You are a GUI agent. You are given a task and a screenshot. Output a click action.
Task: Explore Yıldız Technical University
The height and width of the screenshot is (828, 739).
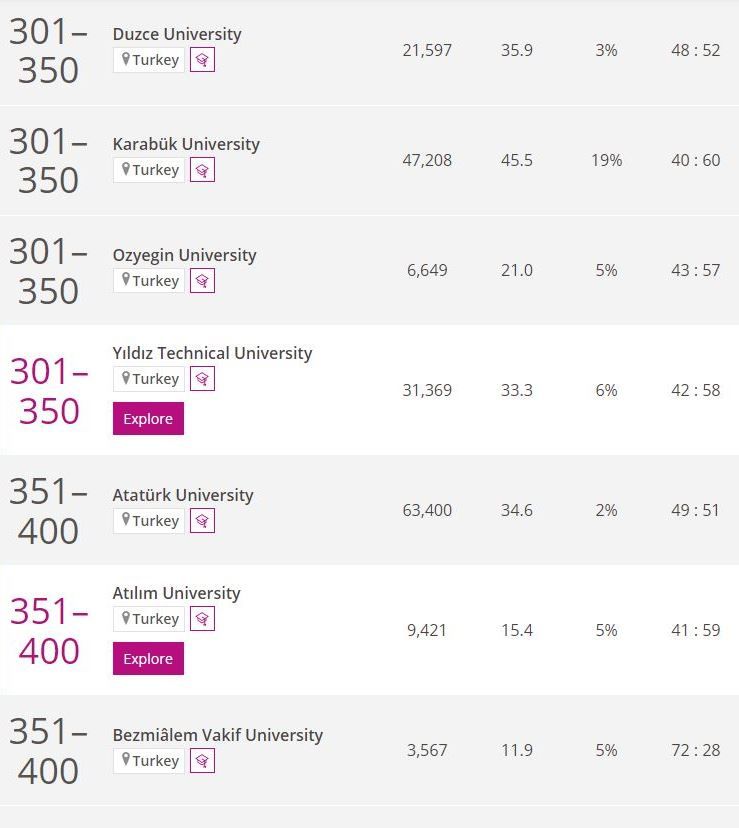[x=148, y=418]
